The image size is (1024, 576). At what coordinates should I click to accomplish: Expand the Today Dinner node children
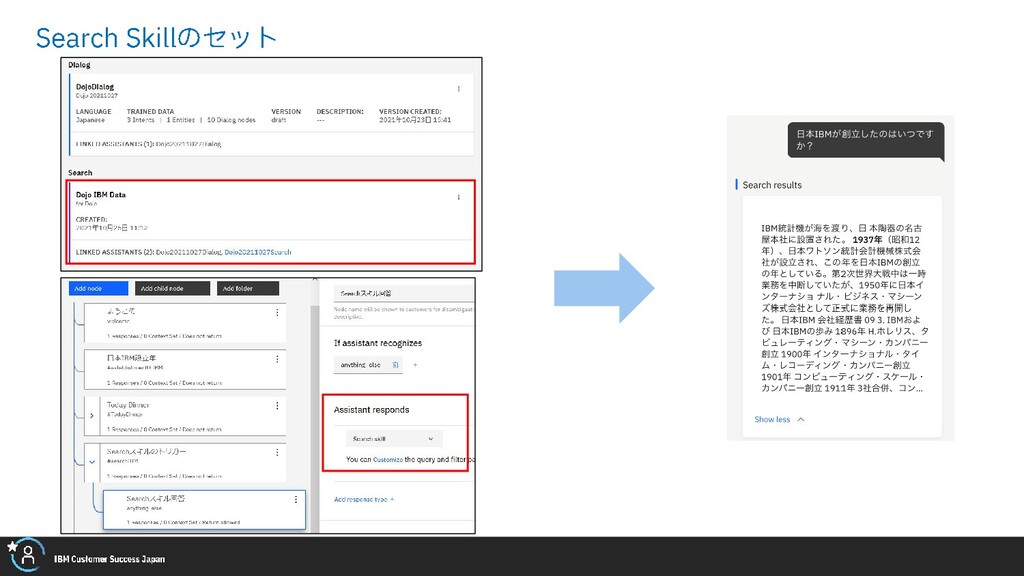coord(91,415)
